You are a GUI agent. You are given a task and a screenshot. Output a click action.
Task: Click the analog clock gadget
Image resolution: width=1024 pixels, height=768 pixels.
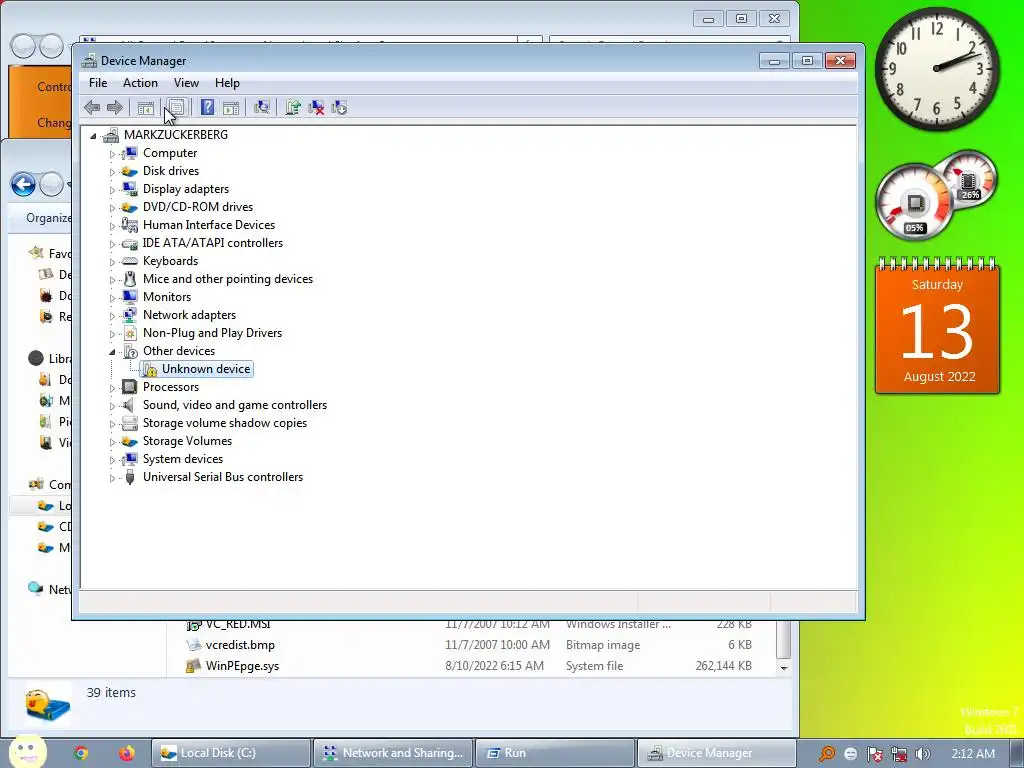937,69
